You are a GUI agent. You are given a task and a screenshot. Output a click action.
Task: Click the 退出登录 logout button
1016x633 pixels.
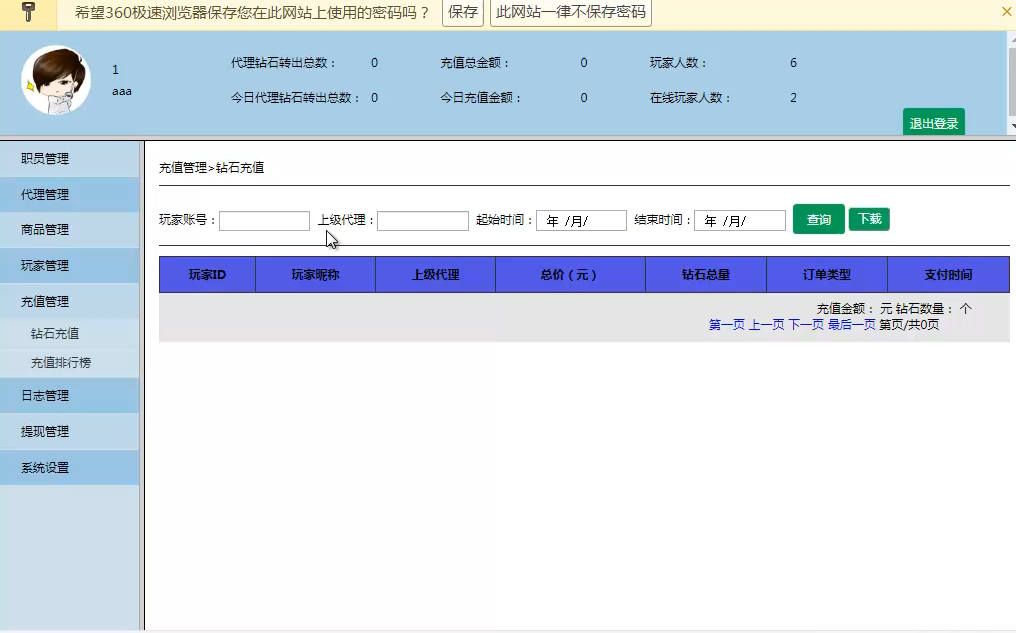click(x=933, y=122)
